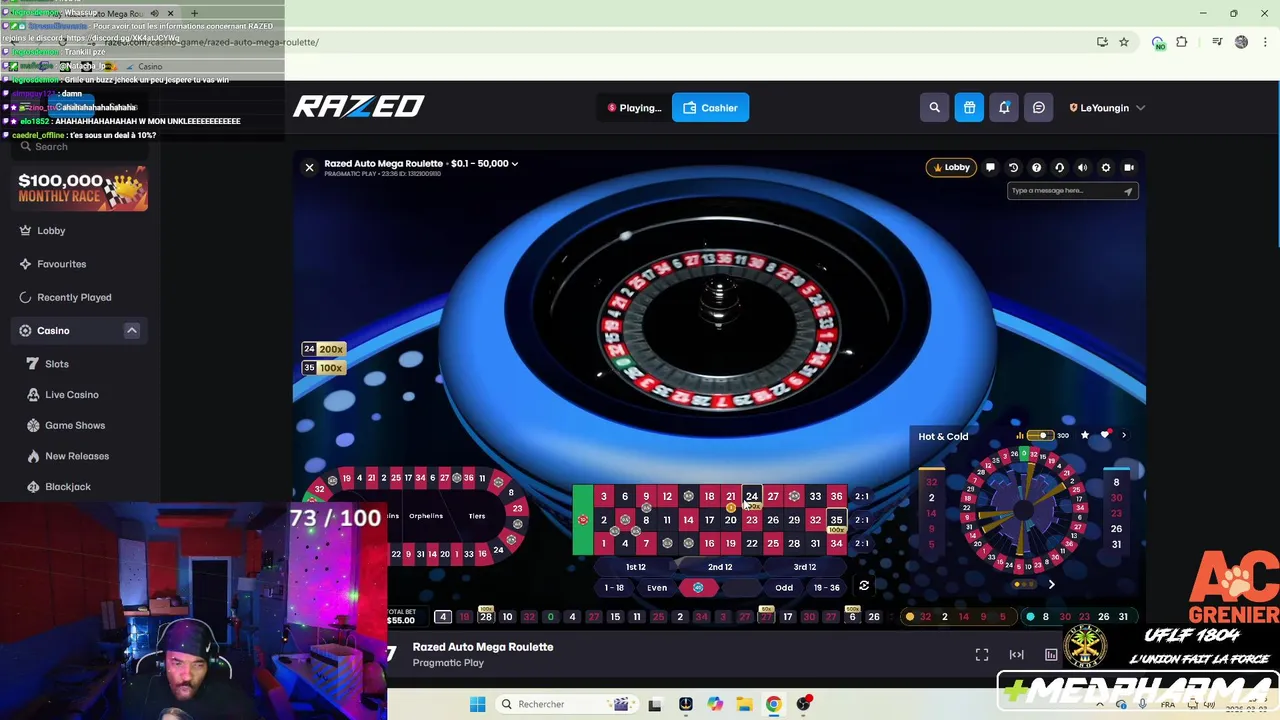
Task: Open File Explorer from taskbar
Action: (744, 704)
